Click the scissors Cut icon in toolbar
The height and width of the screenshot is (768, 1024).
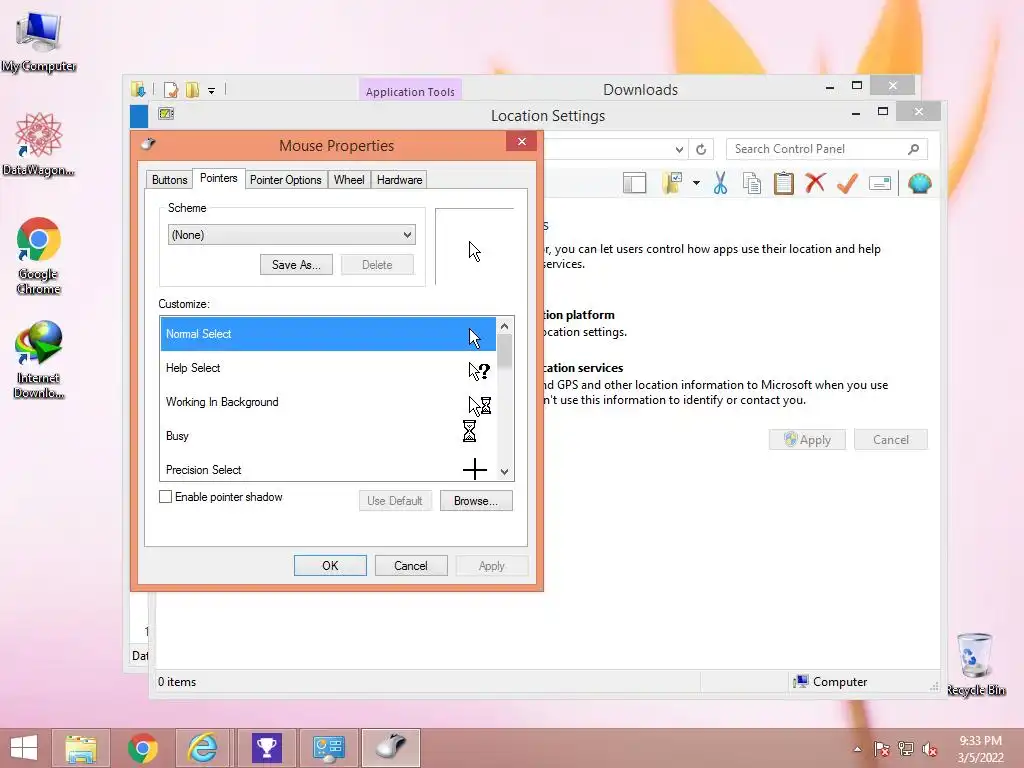coord(720,184)
